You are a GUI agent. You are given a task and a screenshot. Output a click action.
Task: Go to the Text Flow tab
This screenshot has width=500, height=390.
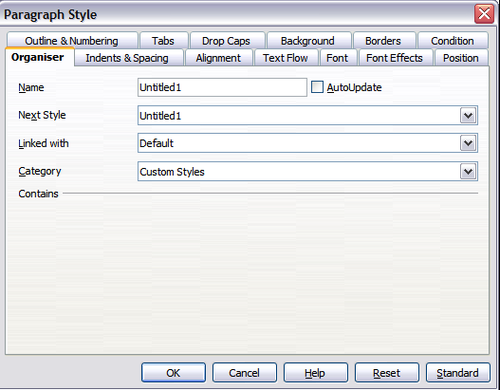(x=286, y=58)
